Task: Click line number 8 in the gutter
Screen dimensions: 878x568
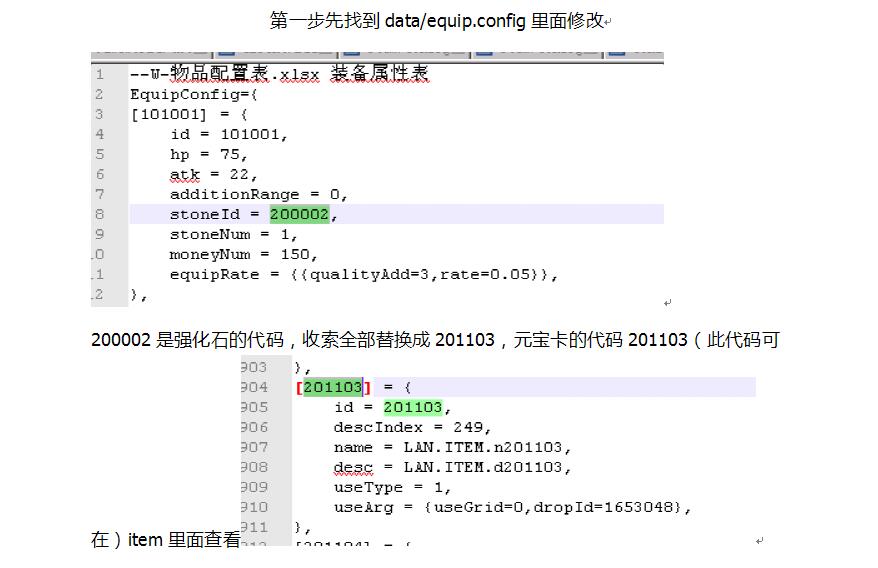Action: (99, 214)
